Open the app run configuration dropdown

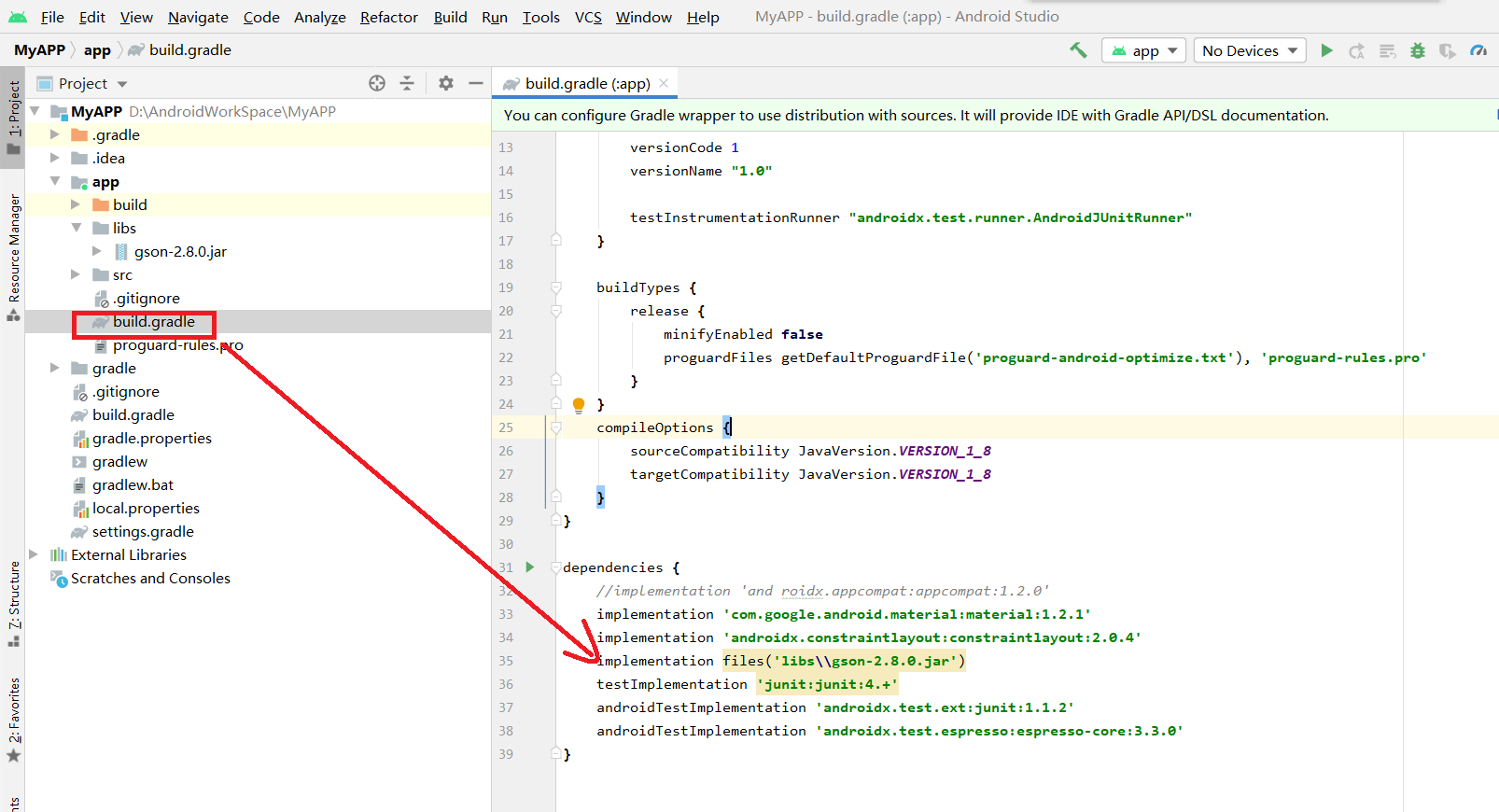coord(1143,50)
